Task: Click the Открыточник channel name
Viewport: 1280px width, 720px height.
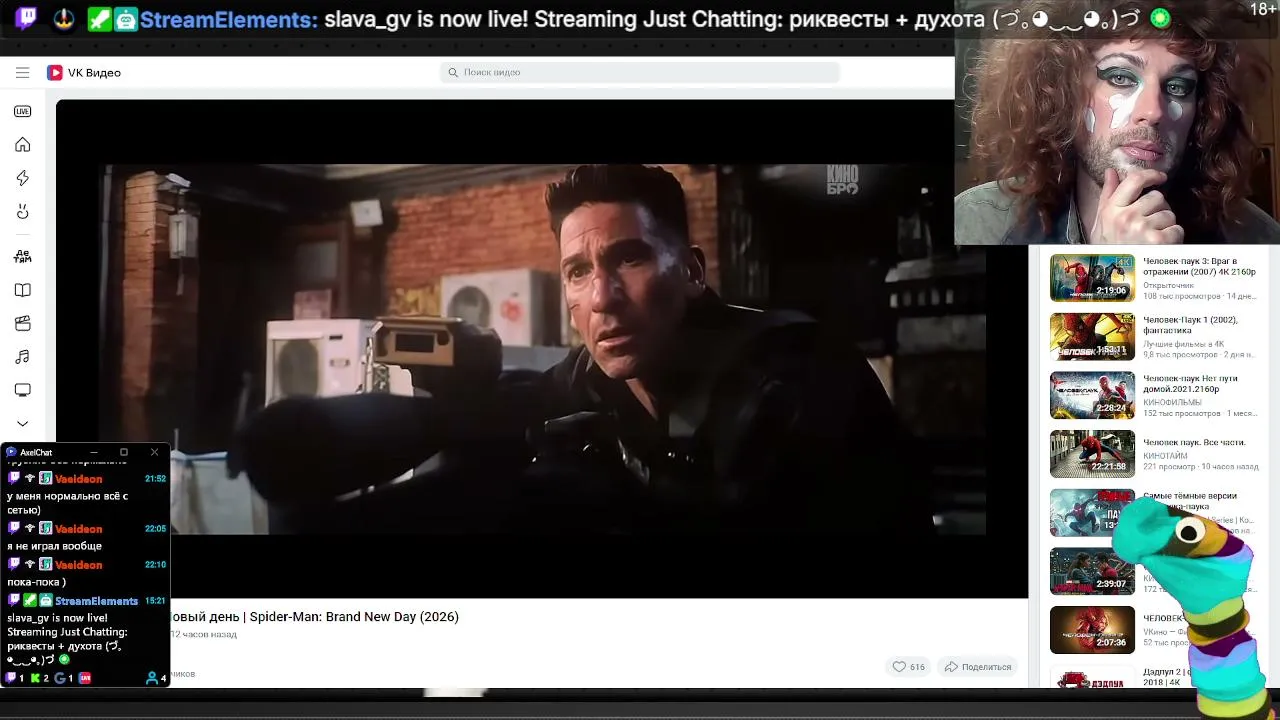Action: [x=1168, y=285]
